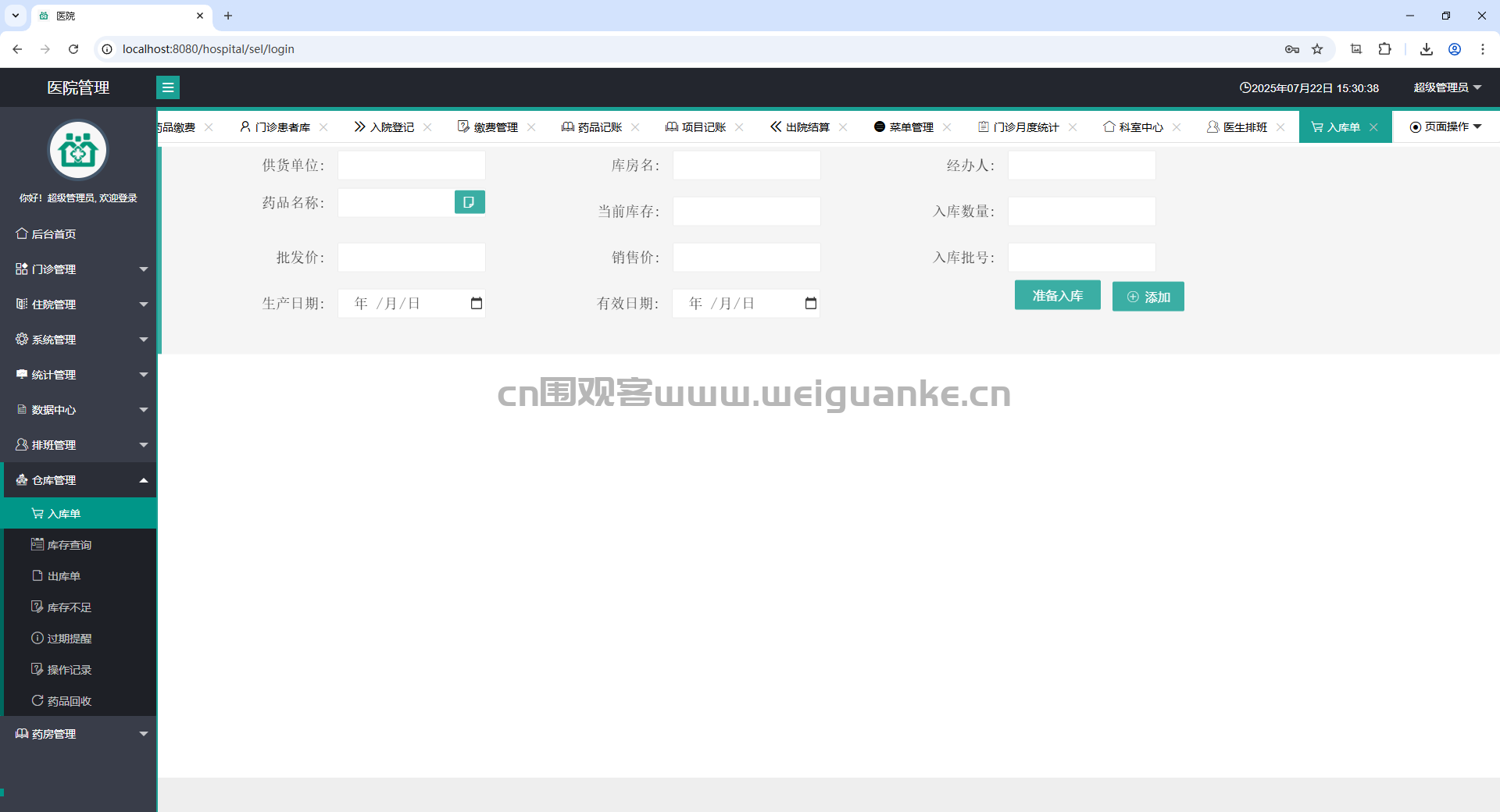1500x812 pixels.
Task: Open 库存不足 in the sidebar
Action: click(x=78, y=607)
